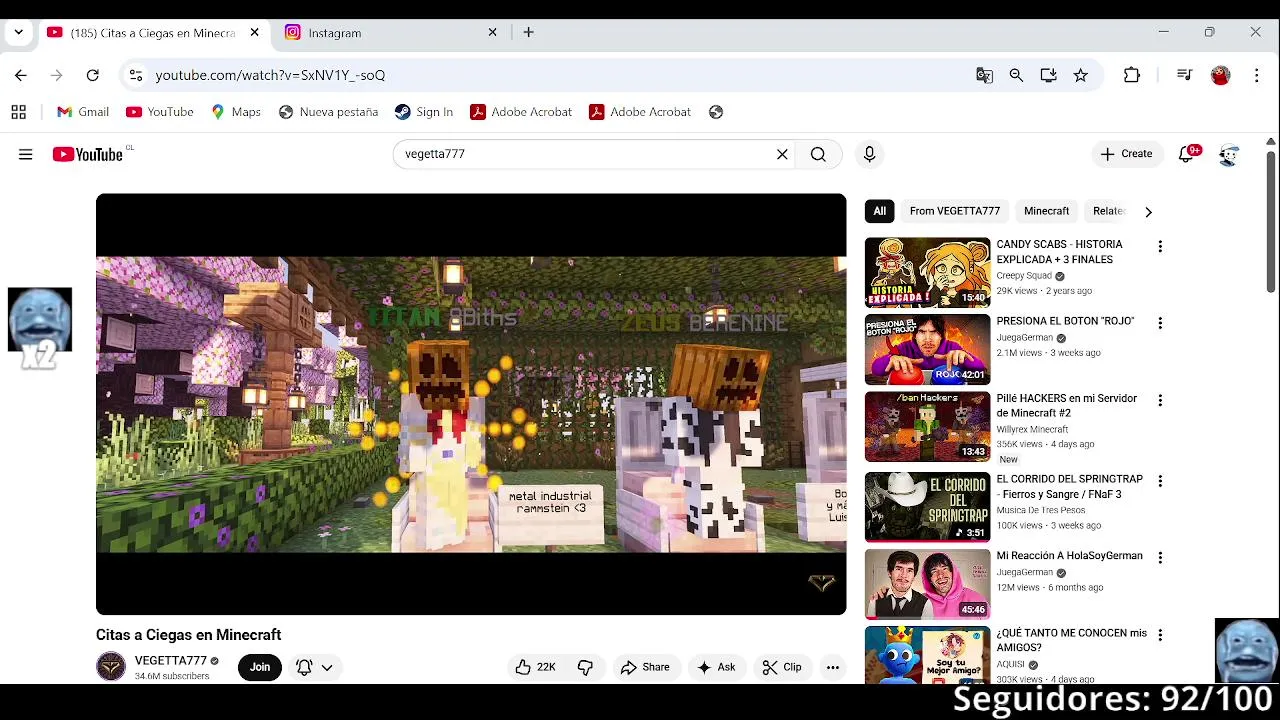This screenshot has width=1280, height=720.
Task: Open browser zoom magnifier icon
Action: click(1017, 75)
